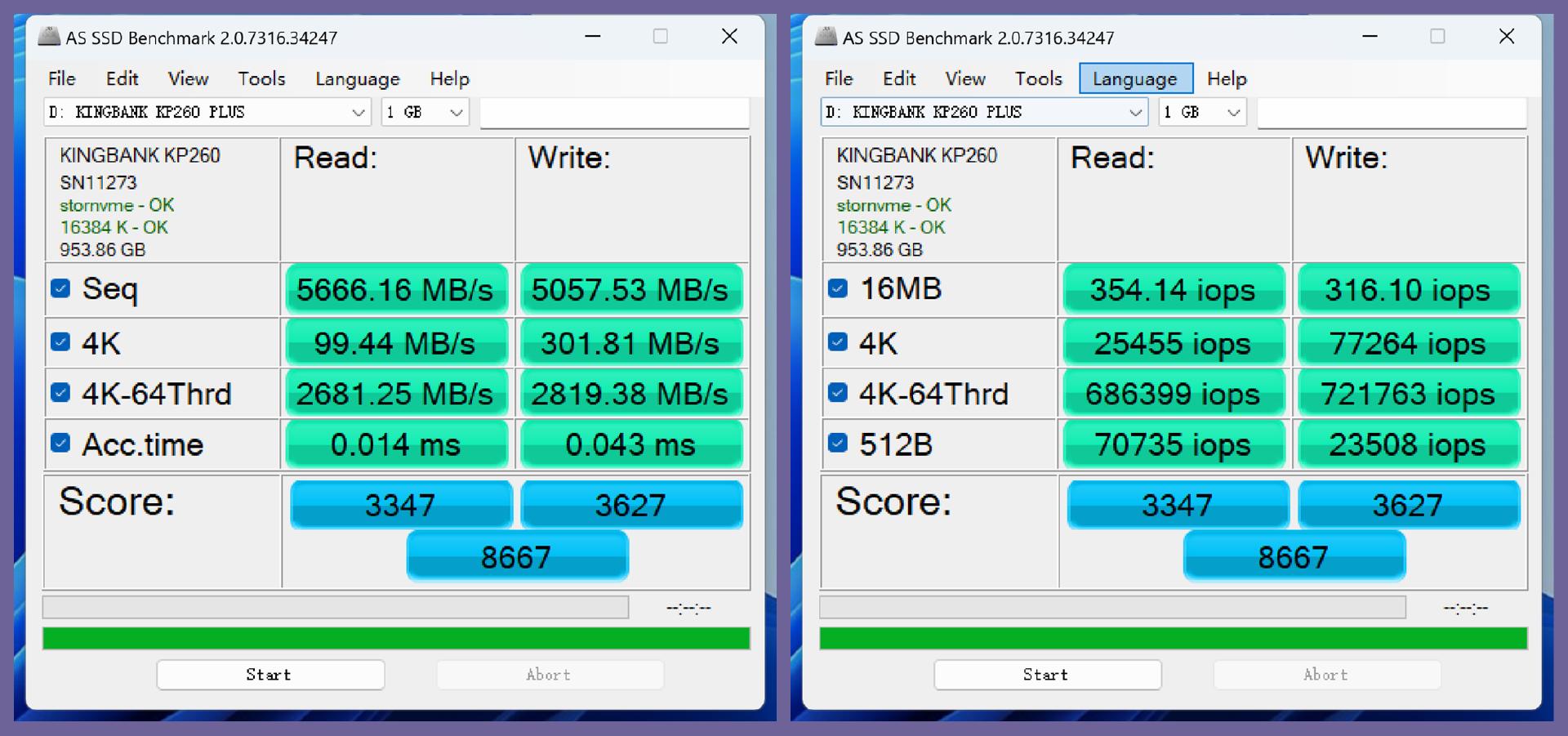Toggle 4K-64Thrd checkbox in the MB/s window
This screenshot has width=1568, height=736.
(x=60, y=393)
